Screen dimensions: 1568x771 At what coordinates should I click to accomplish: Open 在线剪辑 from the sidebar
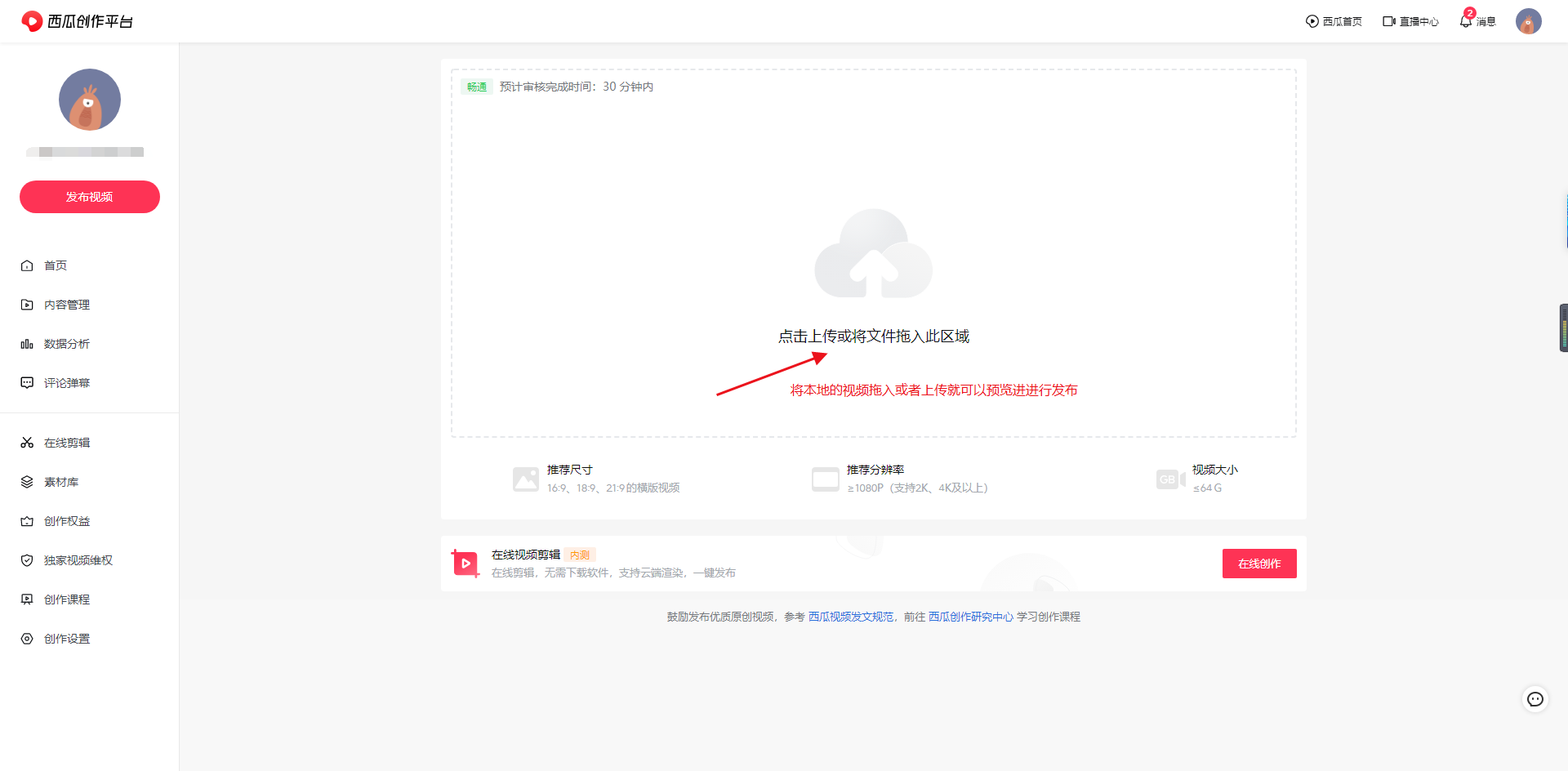point(67,443)
